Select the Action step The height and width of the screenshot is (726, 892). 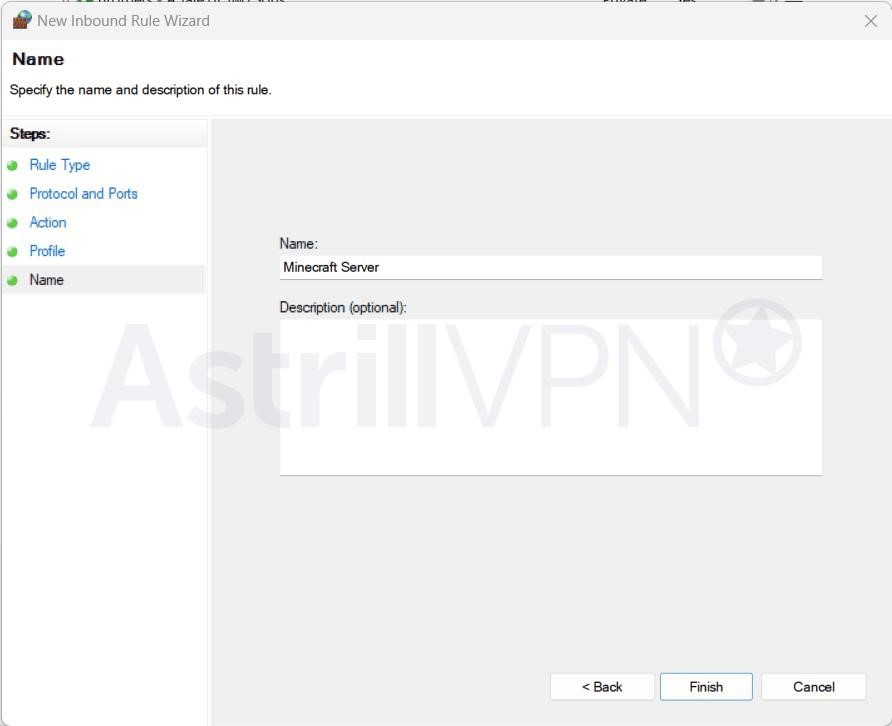[47, 222]
